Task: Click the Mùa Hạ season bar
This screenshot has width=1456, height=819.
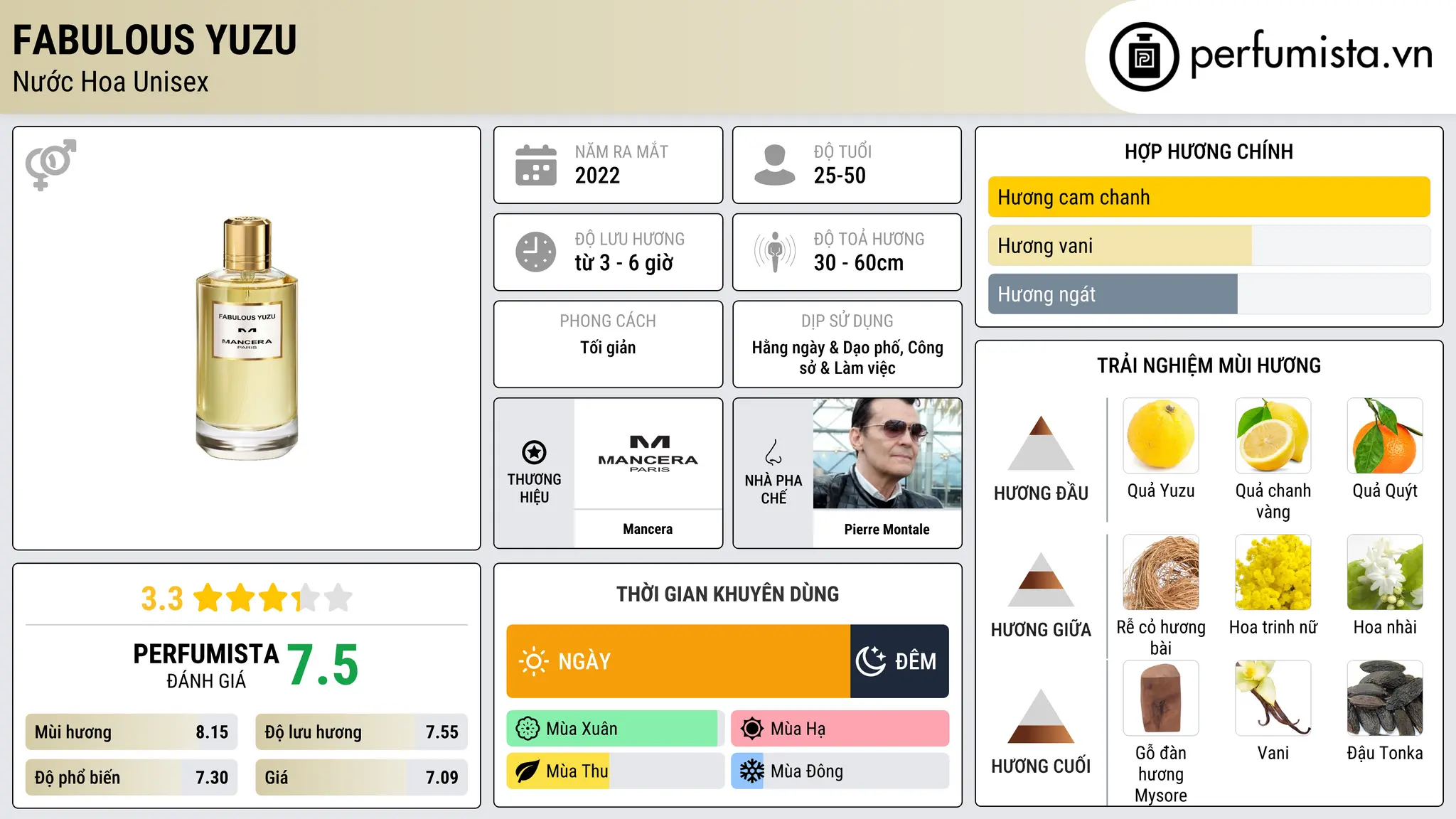Action: point(840,729)
